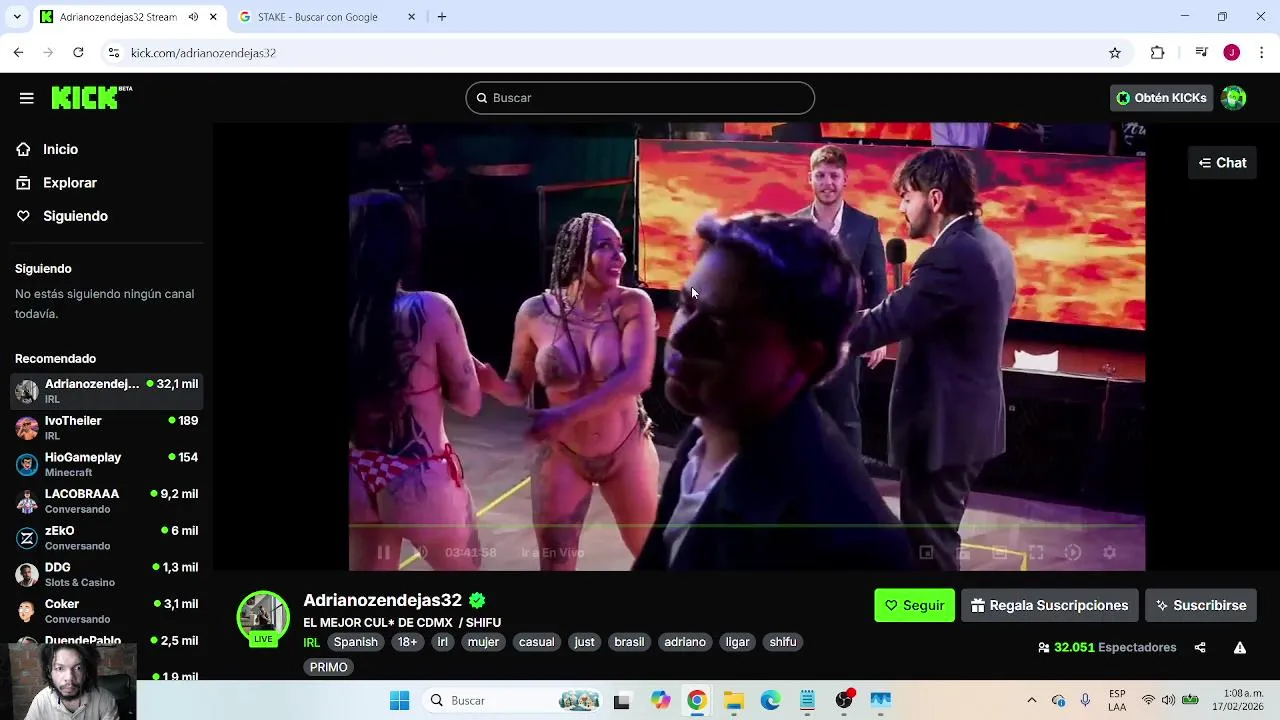Screen dimensions: 1280x720
Task: Report the stream with warning icon
Action: (x=1240, y=648)
